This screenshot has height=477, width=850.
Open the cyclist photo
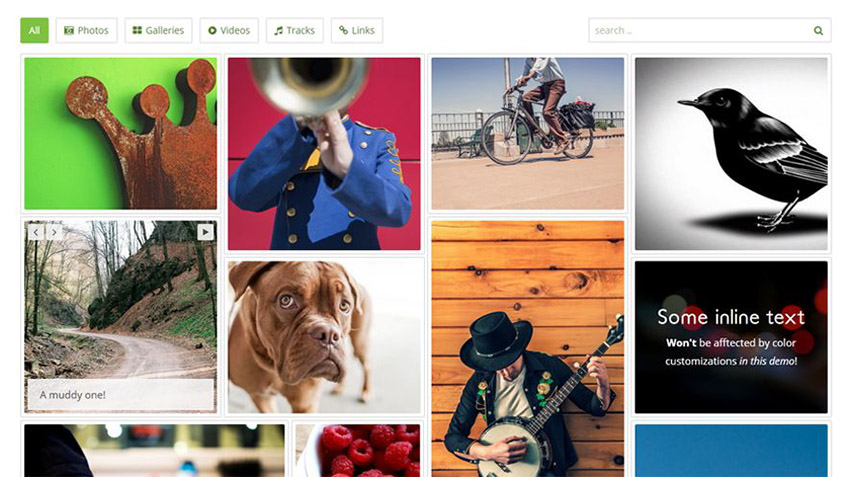tap(527, 133)
